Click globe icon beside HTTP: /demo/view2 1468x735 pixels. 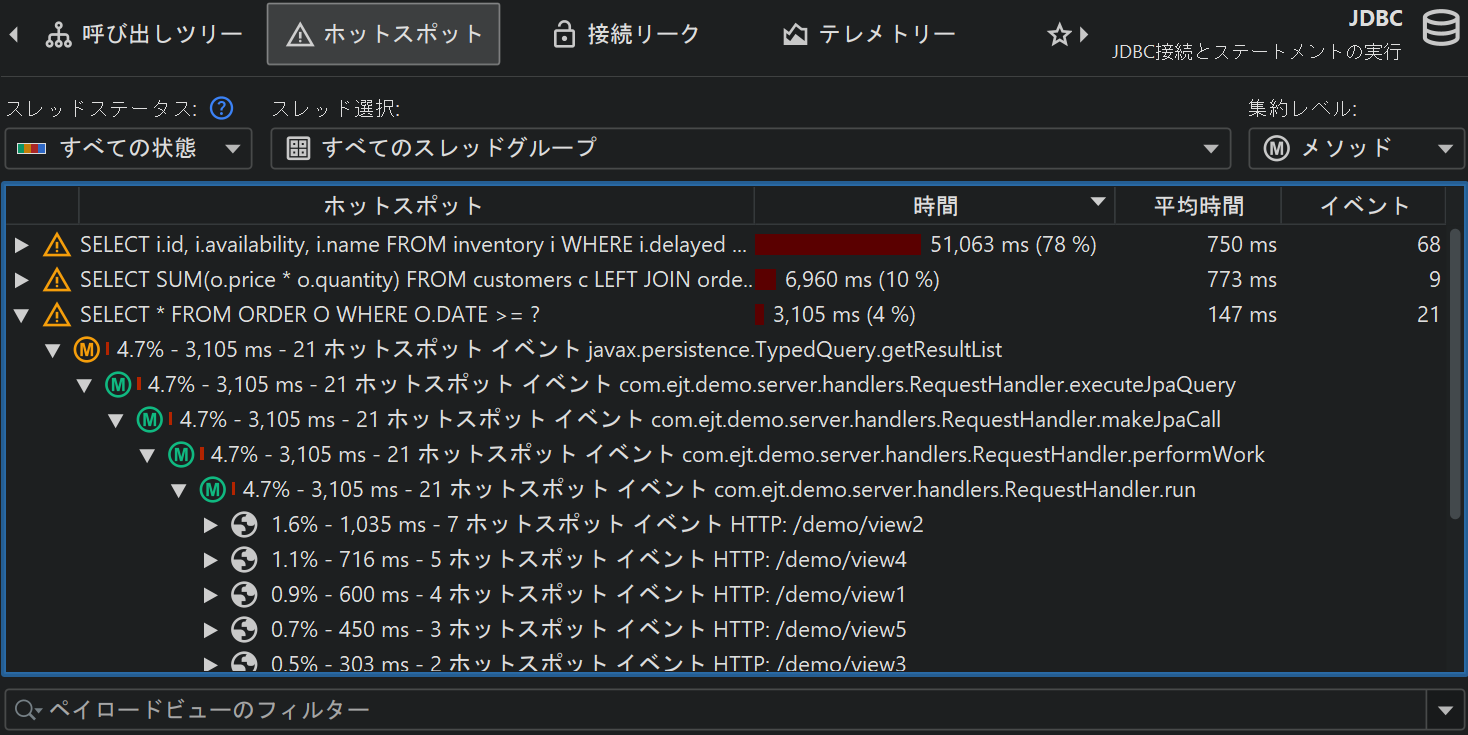pos(244,525)
